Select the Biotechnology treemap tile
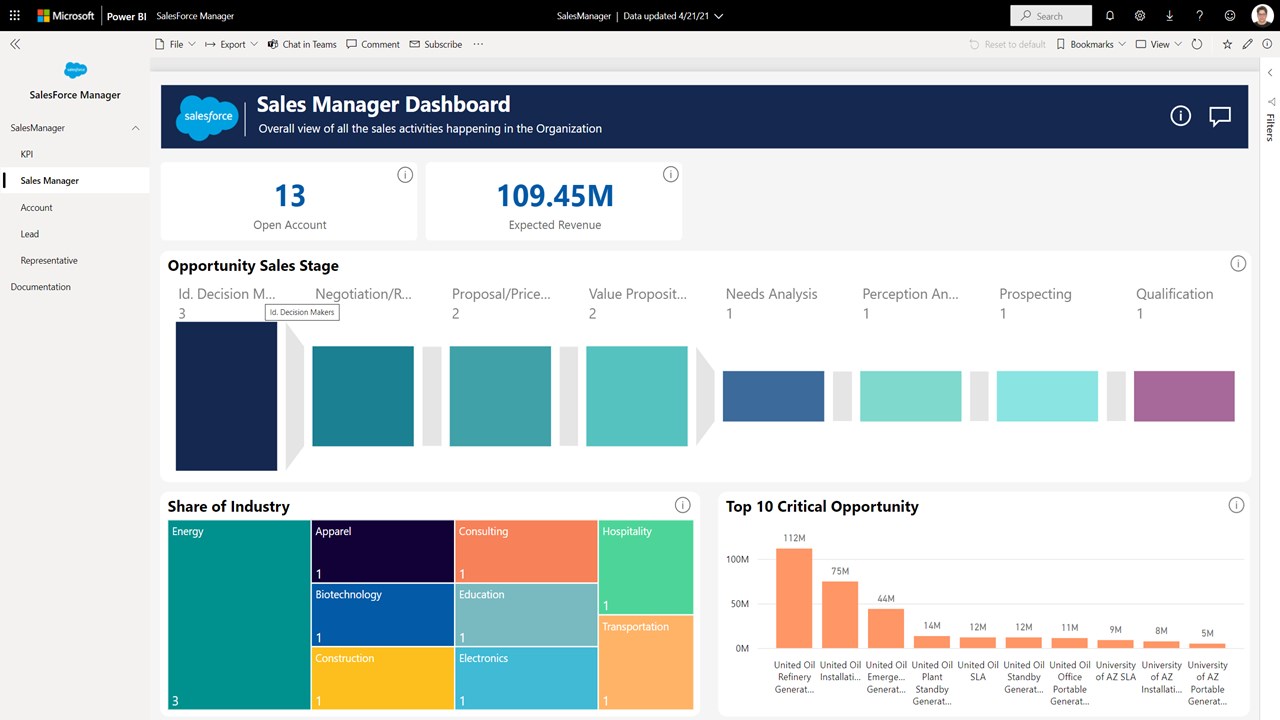This screenshot has width=1280, height=720. coord(383,615)
